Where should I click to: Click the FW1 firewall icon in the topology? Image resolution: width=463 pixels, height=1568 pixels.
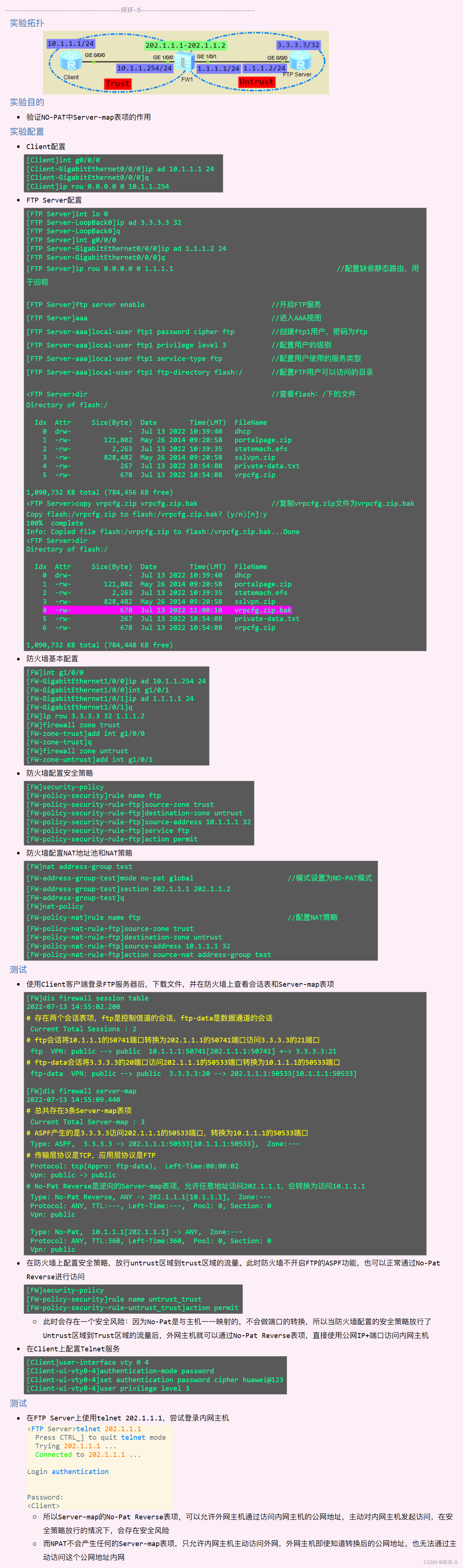coord(185,61)
